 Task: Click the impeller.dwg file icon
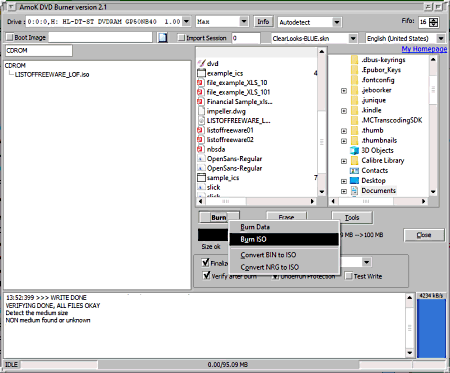click(201, 111)
